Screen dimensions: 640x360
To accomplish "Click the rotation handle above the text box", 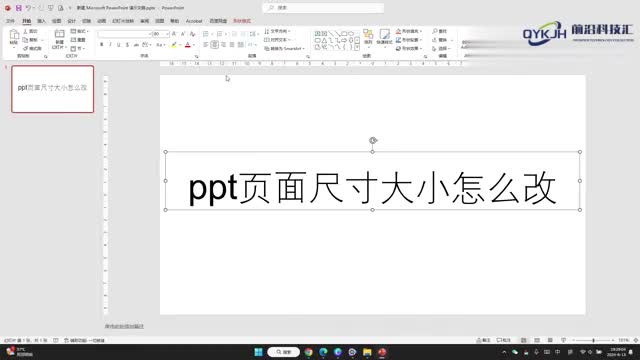I will point(373,140).
